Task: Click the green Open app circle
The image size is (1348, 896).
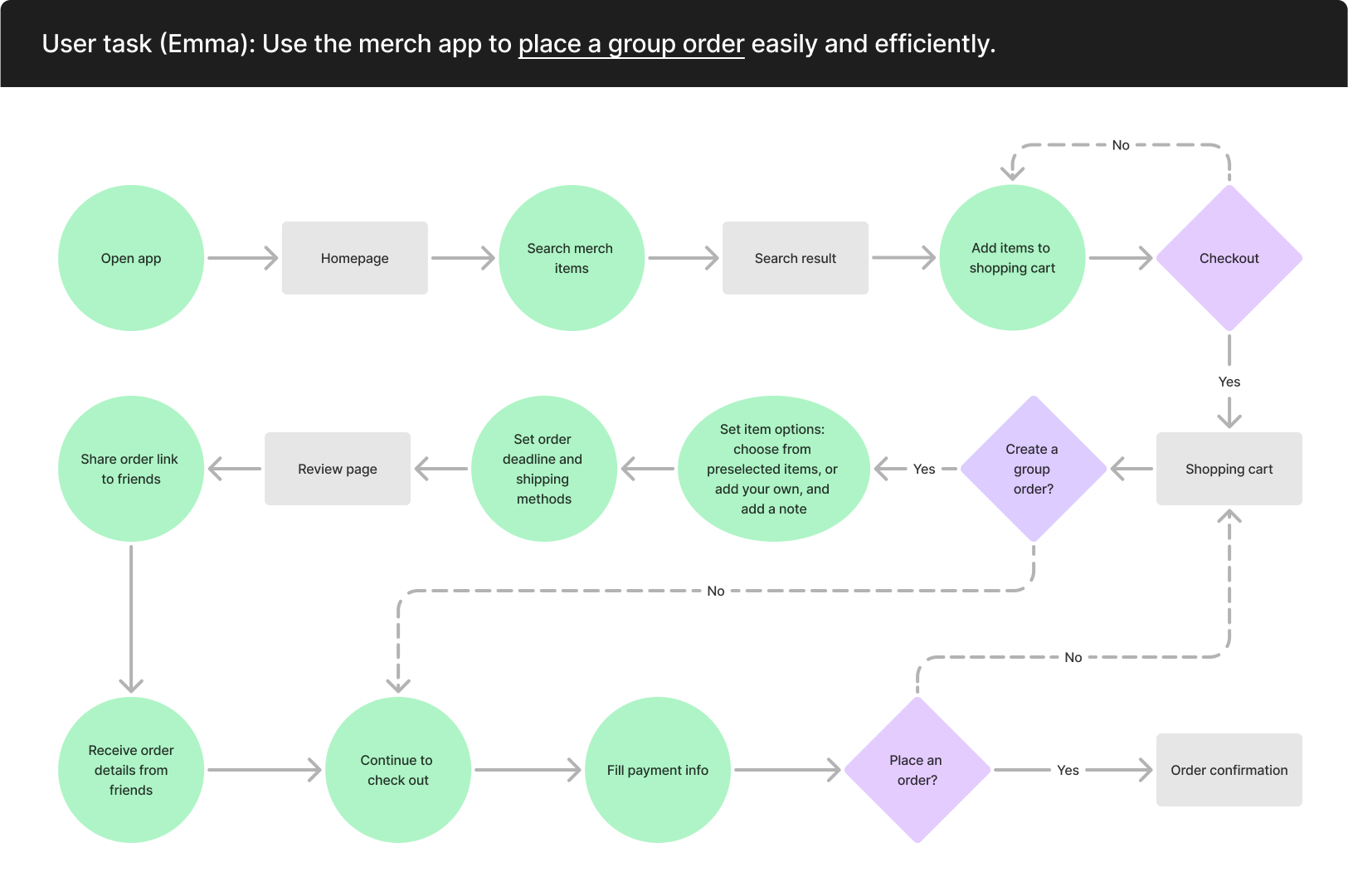Action: (131, 258)
